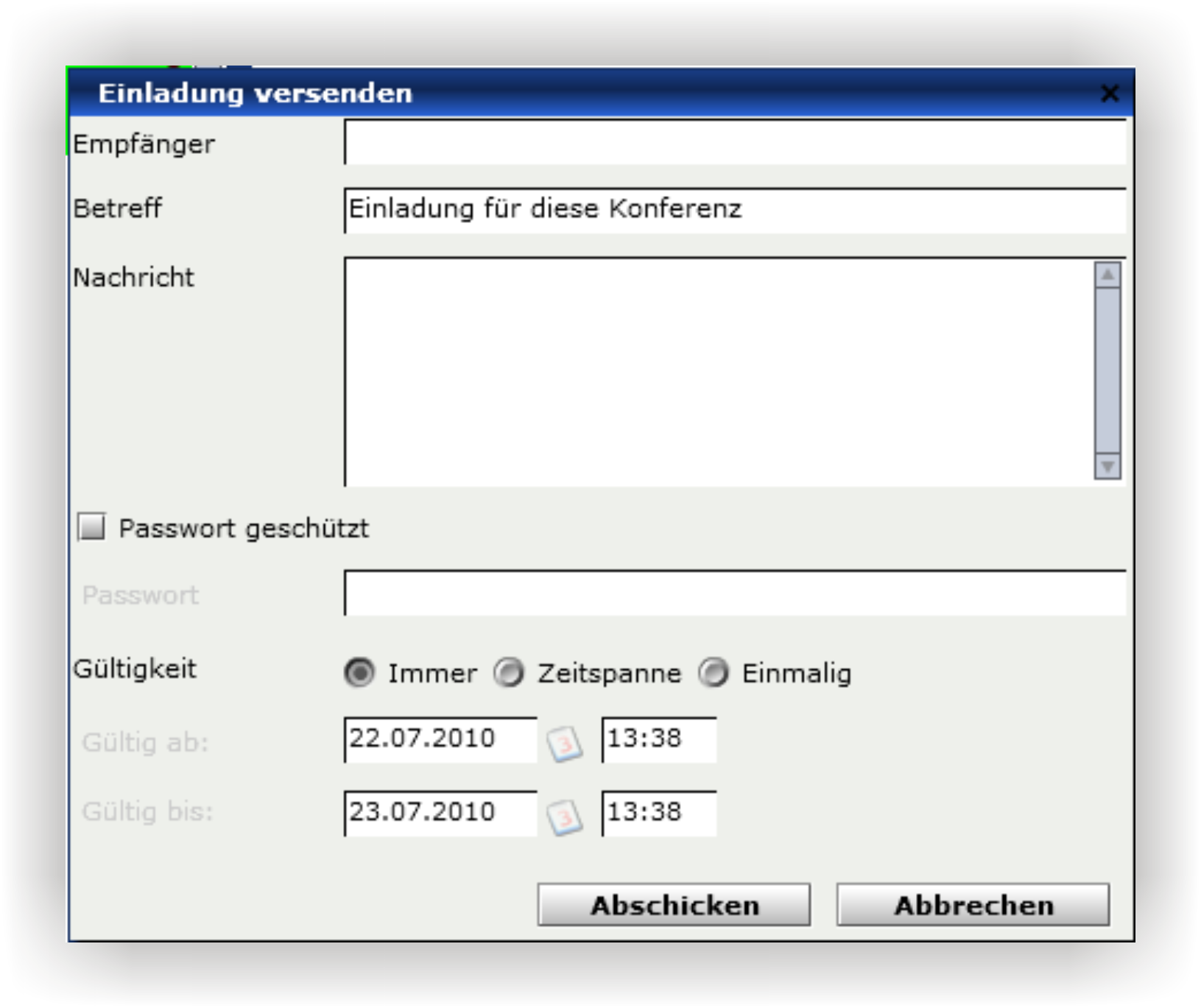Click the Abschicken button

point(674,905)
